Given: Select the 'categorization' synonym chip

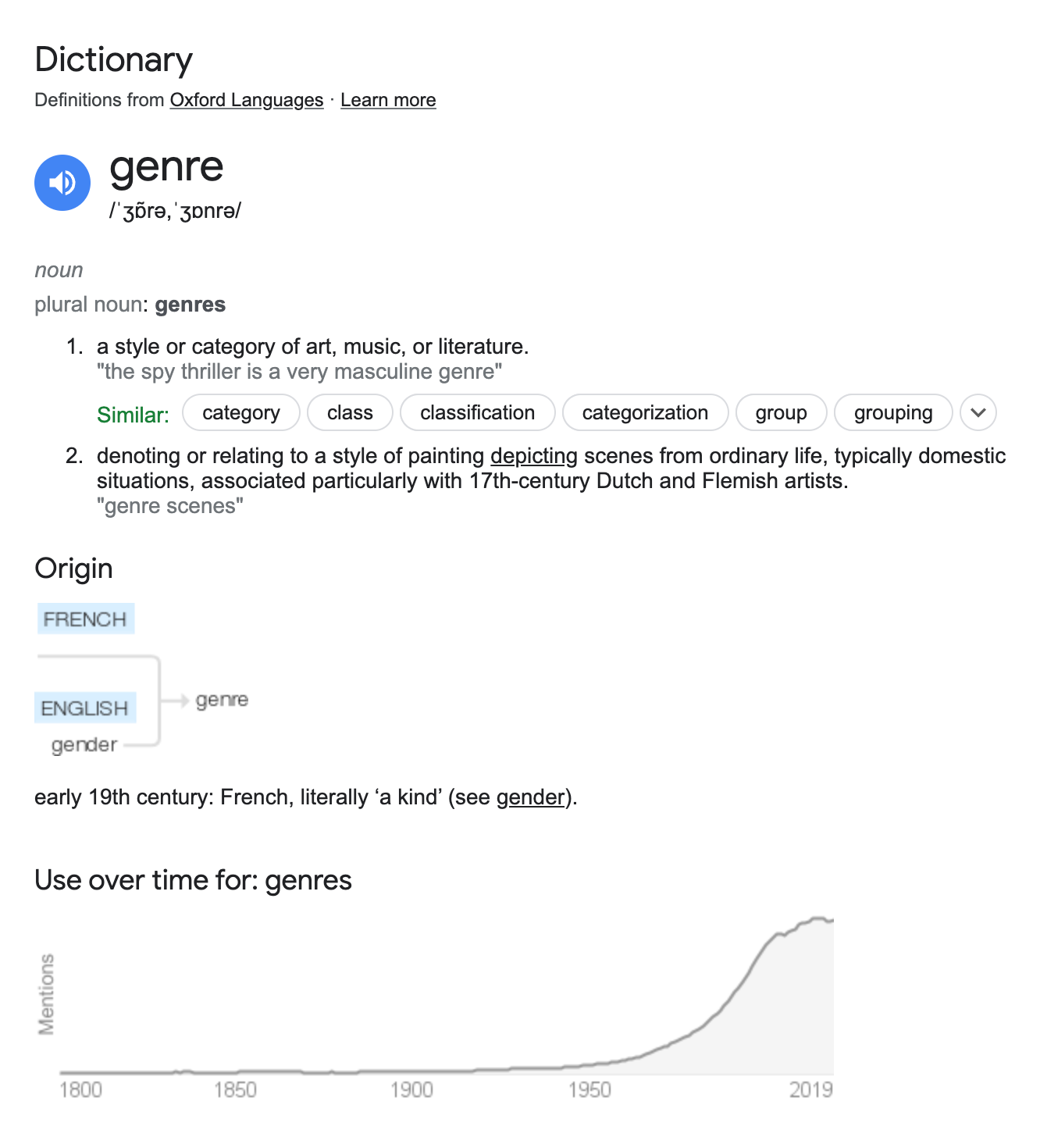Looking at the screenshot, I should click(x=645, y=412).
